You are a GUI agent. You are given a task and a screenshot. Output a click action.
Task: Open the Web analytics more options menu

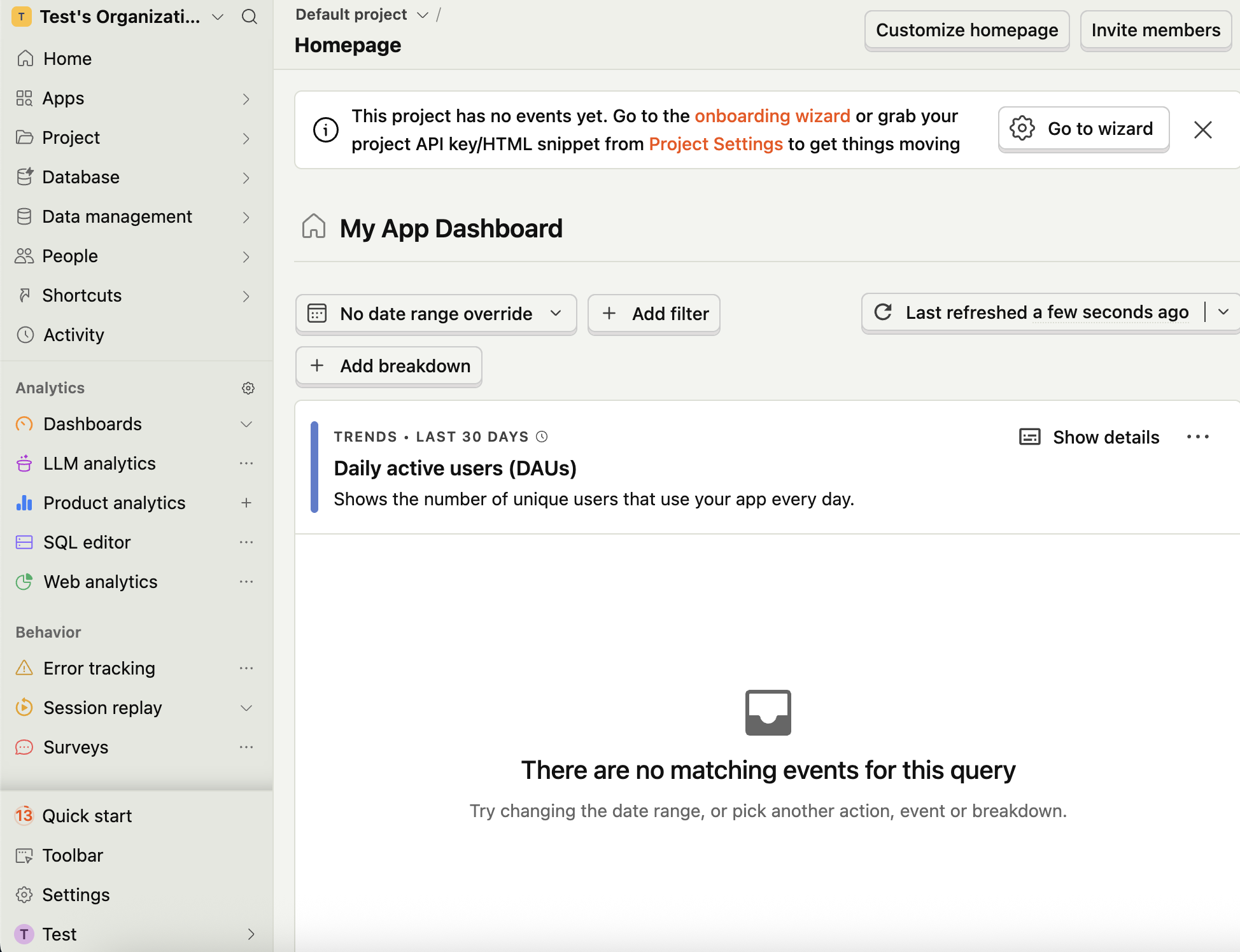pyautogui.click(x=246, y=581)
